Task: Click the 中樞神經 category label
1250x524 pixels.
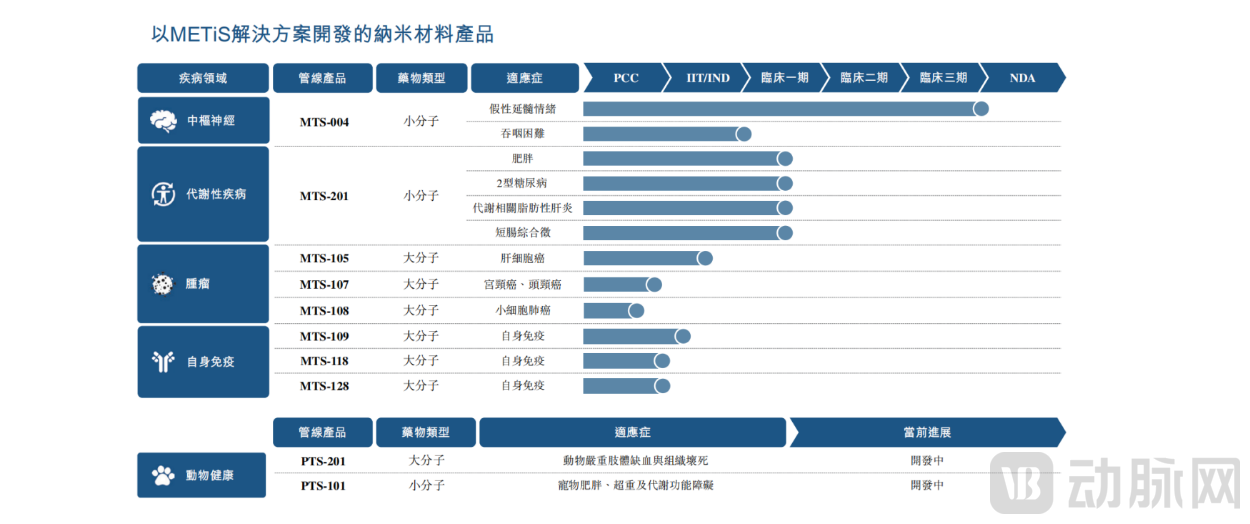Action: pos(211,121)
